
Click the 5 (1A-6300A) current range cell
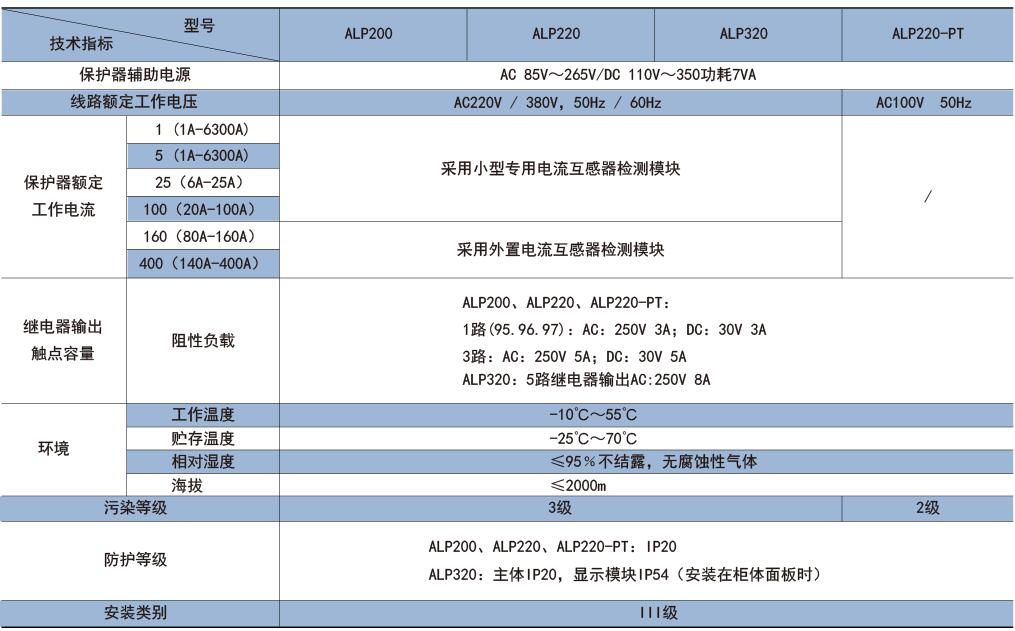point(202,155)
